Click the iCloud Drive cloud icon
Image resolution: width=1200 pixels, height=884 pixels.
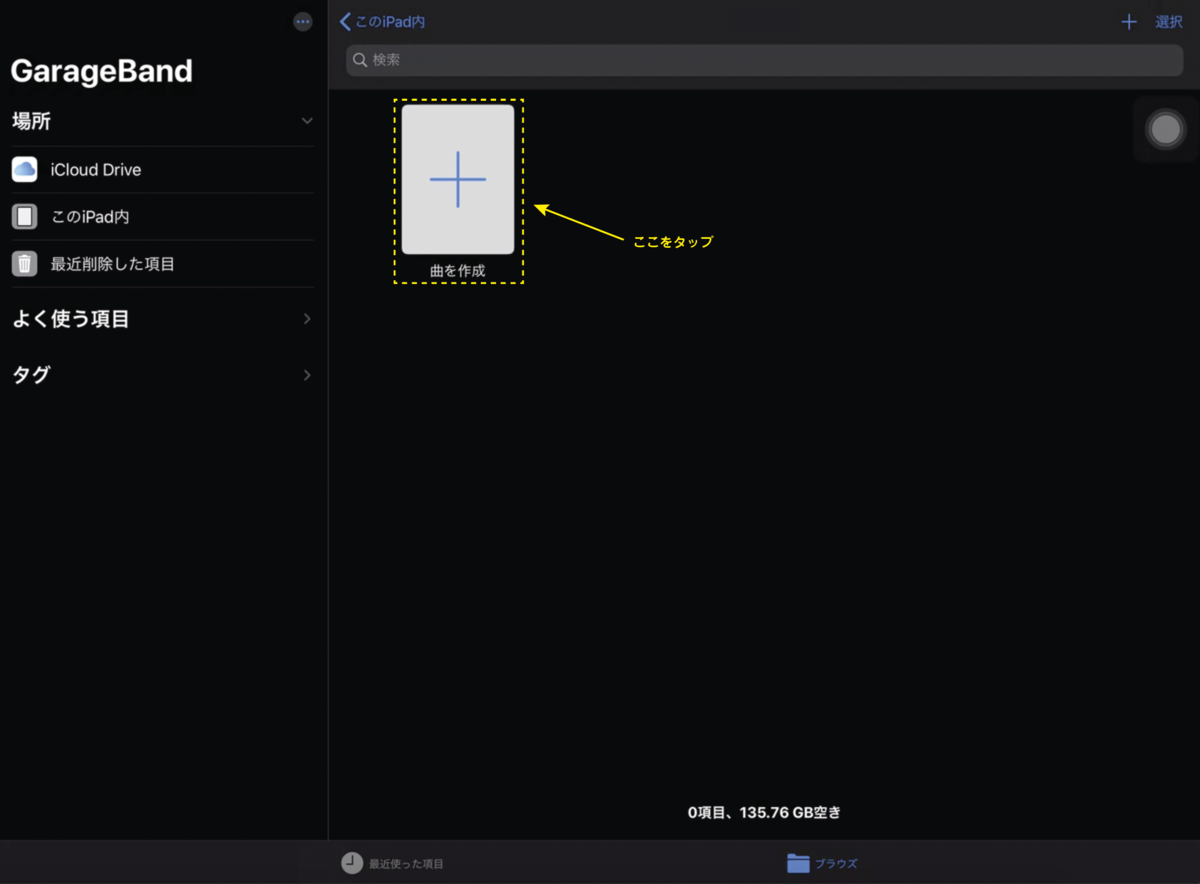25,169
